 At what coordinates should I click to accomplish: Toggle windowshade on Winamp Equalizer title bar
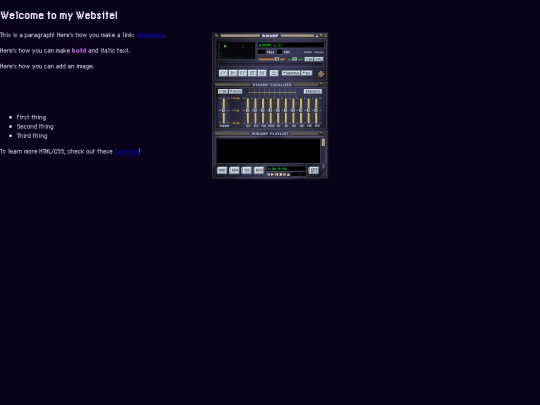click(321, 84)
